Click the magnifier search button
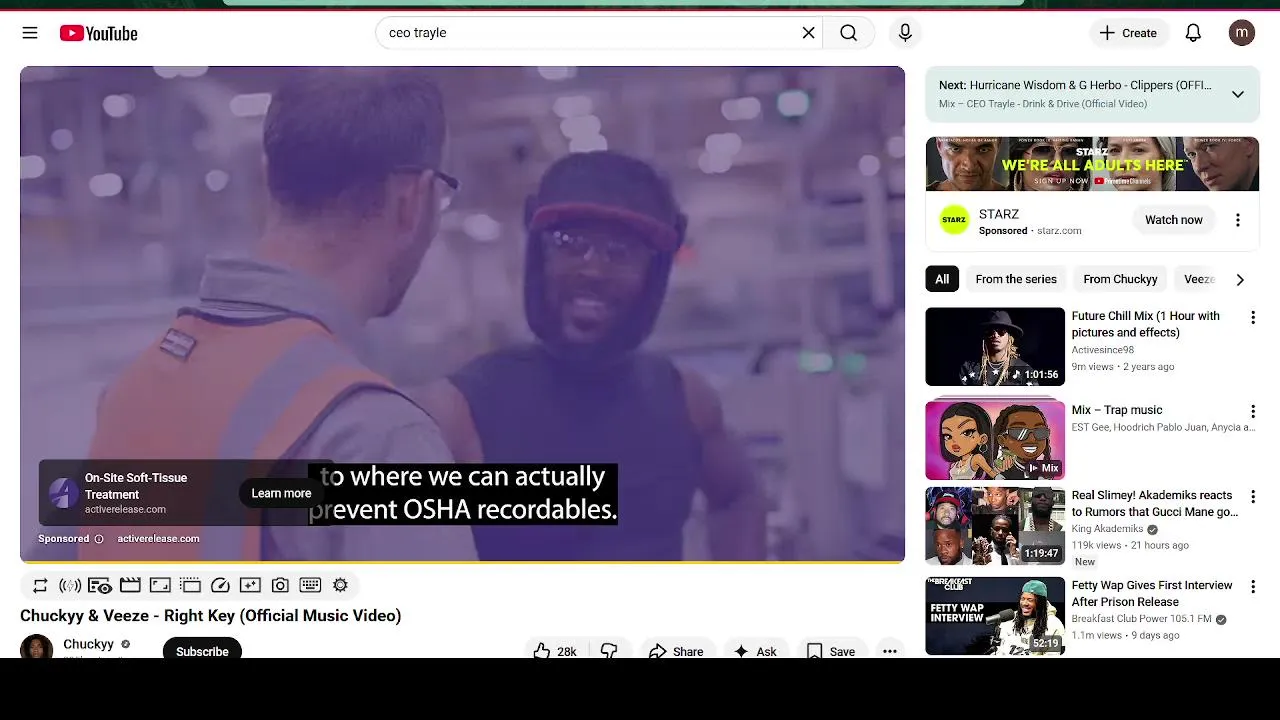Viewport: 1280px width, 720px height. tap(848, 33)
